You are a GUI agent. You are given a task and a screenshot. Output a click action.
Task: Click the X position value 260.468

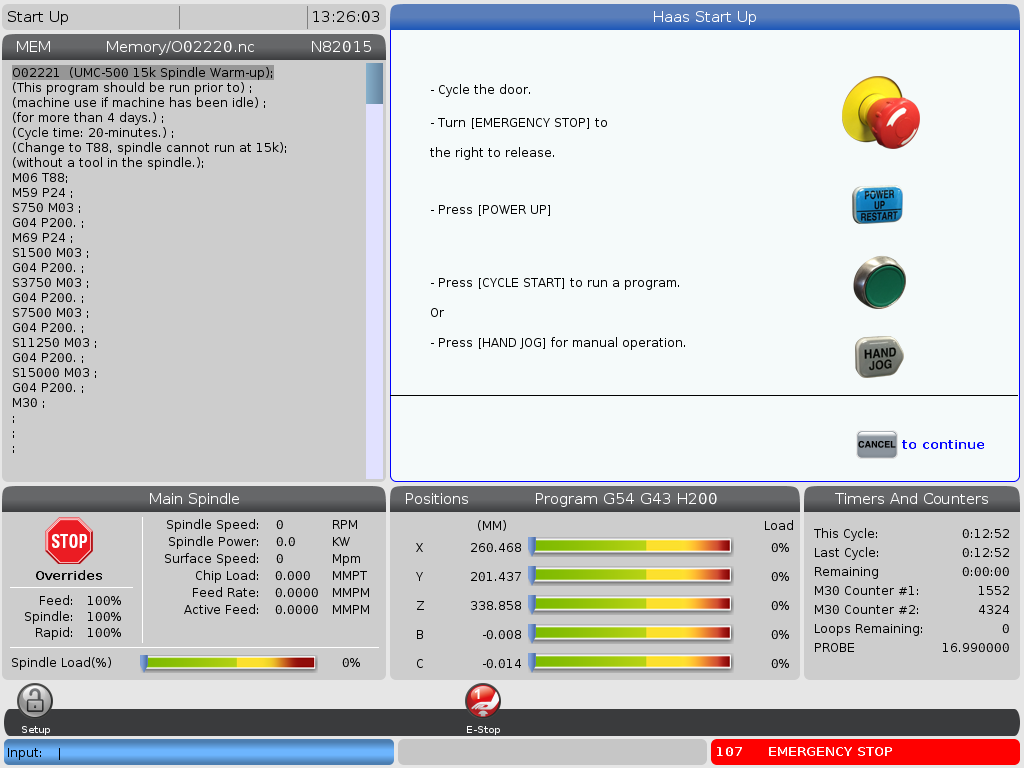coord(496,548)
